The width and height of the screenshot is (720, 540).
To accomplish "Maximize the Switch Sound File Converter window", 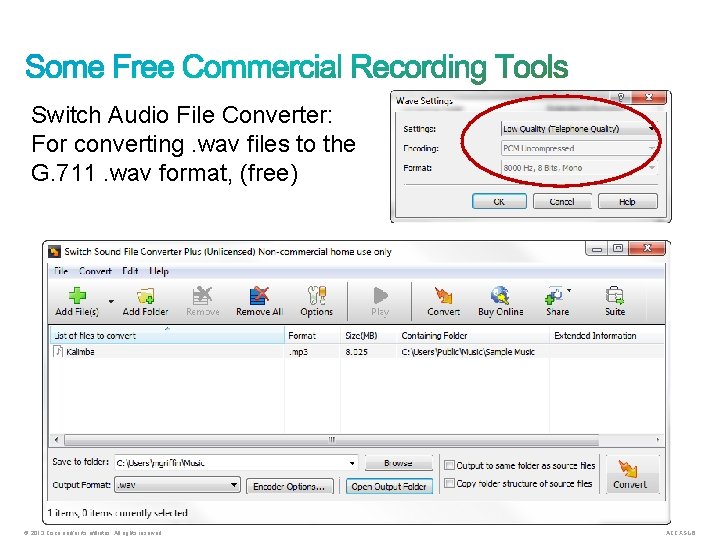I will point(618,249).
